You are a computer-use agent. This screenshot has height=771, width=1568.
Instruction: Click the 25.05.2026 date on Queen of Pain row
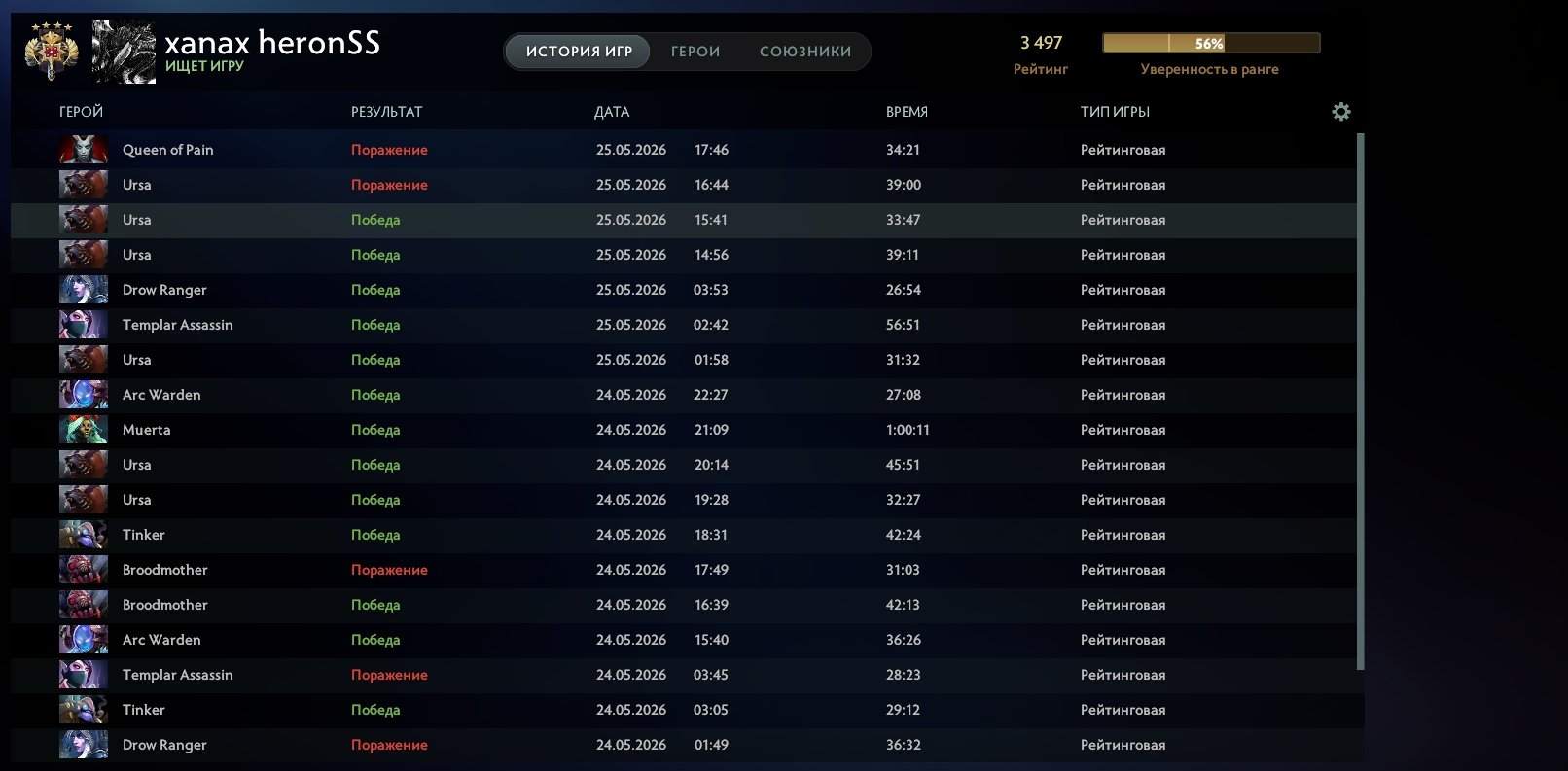pos(631,150)
